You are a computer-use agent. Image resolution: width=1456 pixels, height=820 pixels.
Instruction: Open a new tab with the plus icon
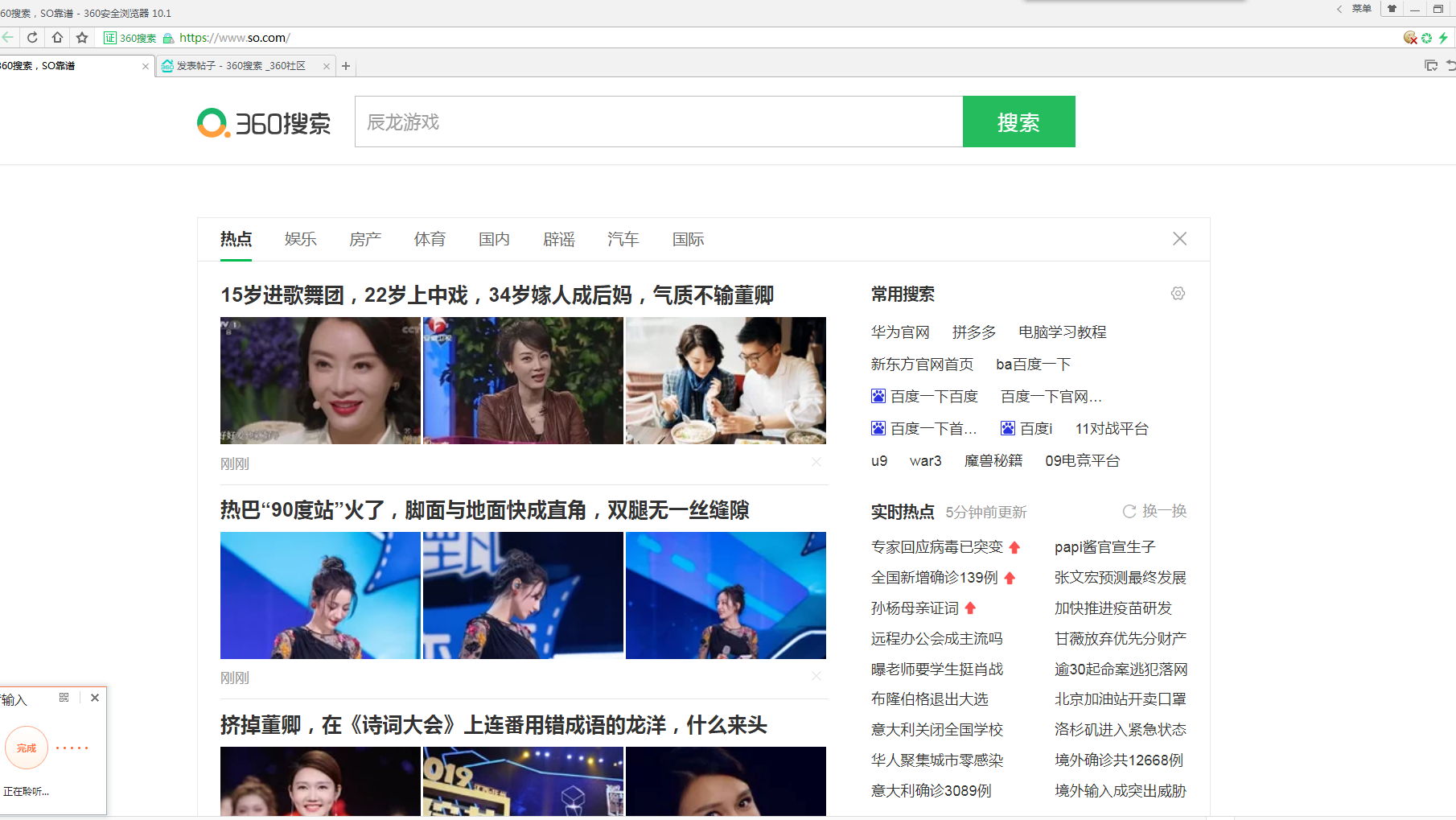tap(346, 66)
